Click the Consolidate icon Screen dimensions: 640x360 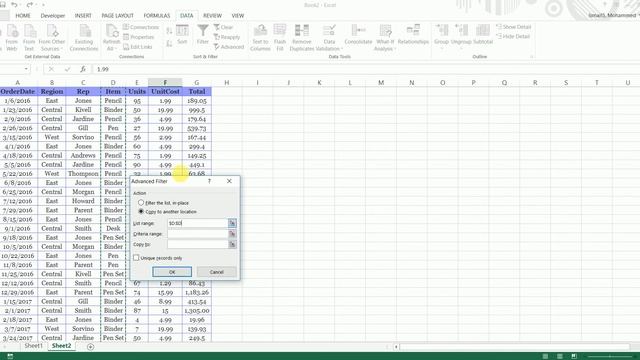pyautogui.click(x=358, y=35)
